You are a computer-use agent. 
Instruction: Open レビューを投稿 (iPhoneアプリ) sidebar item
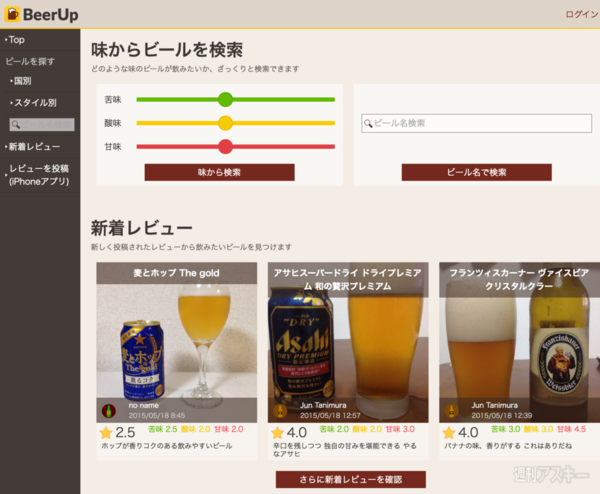pos(39,175)
